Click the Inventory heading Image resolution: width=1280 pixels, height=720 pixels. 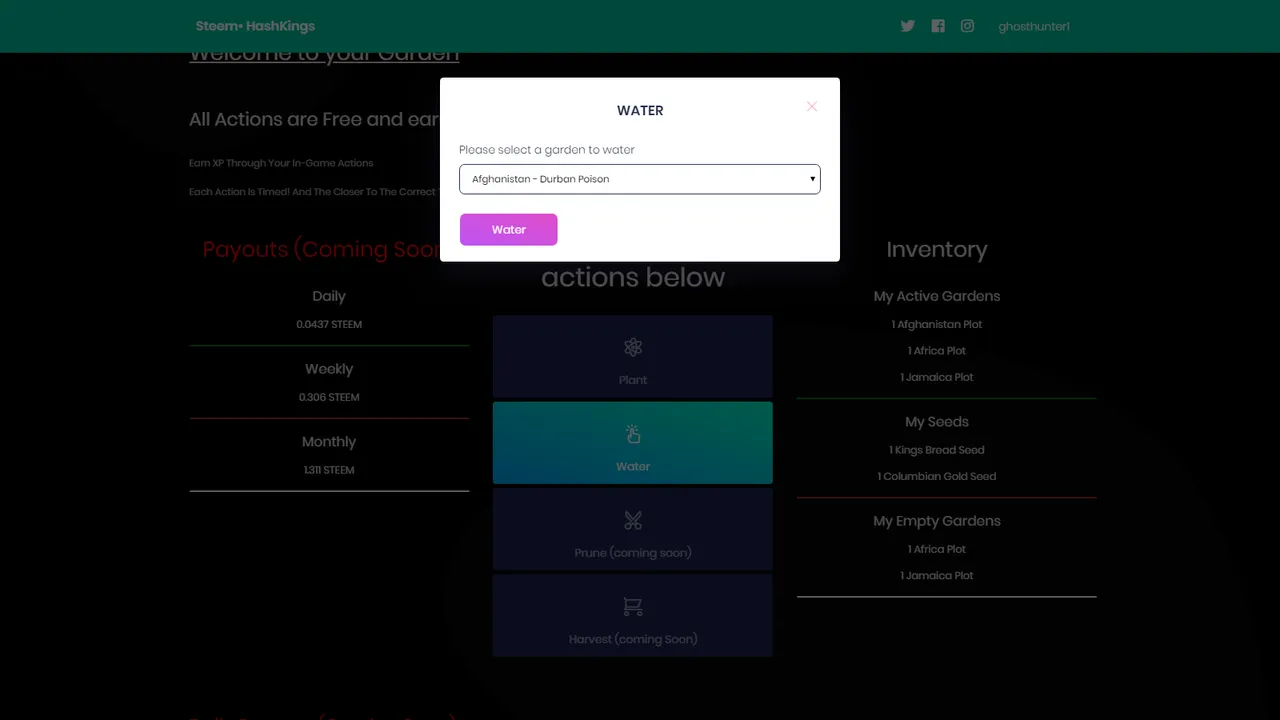click(937, 250)
